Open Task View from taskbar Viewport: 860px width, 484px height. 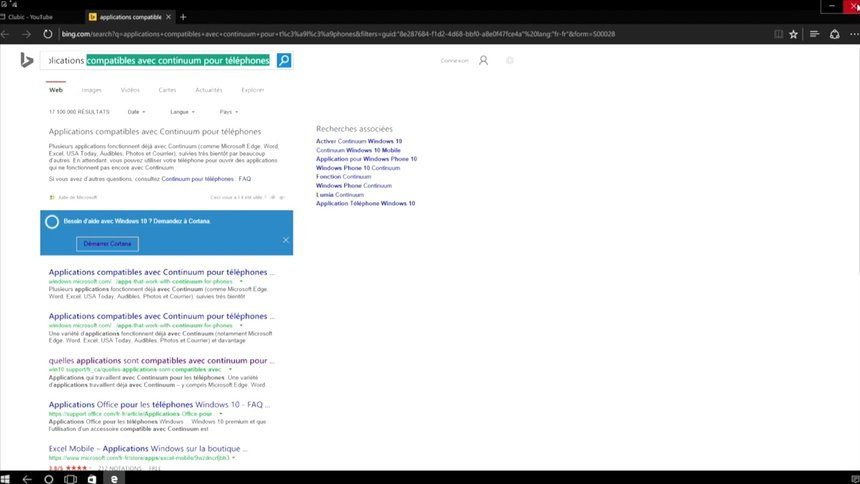(x=70, y=479)
